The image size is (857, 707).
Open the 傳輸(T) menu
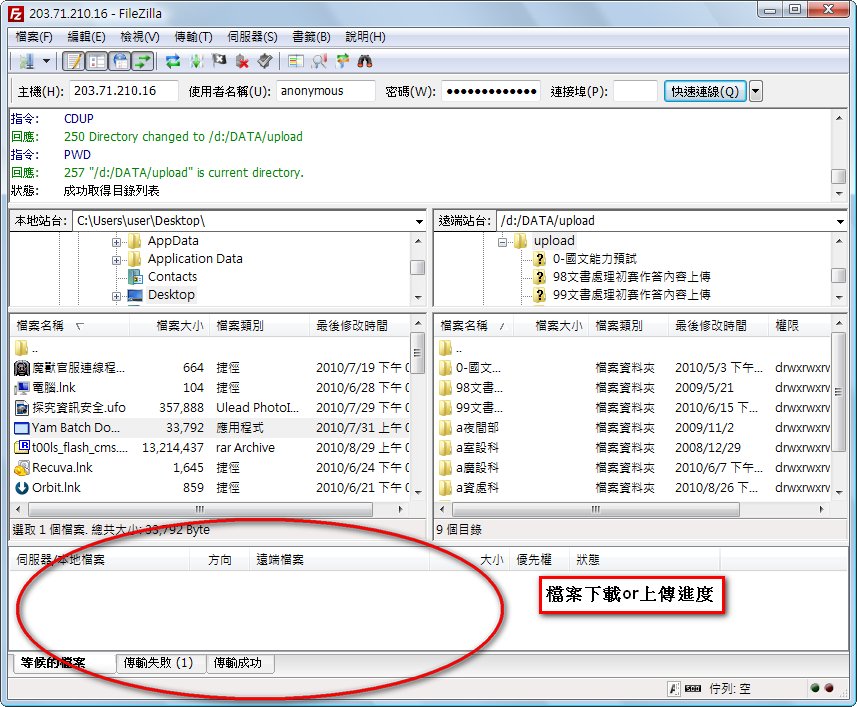click(x=193, y=37)
